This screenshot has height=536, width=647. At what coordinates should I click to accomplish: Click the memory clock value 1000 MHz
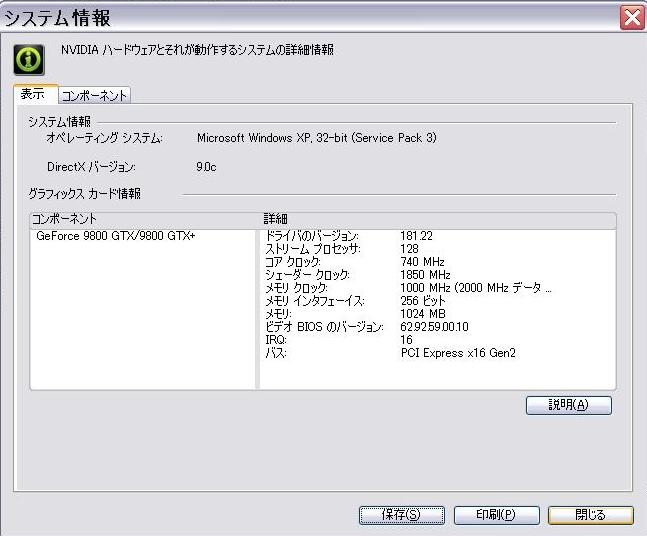476,288
